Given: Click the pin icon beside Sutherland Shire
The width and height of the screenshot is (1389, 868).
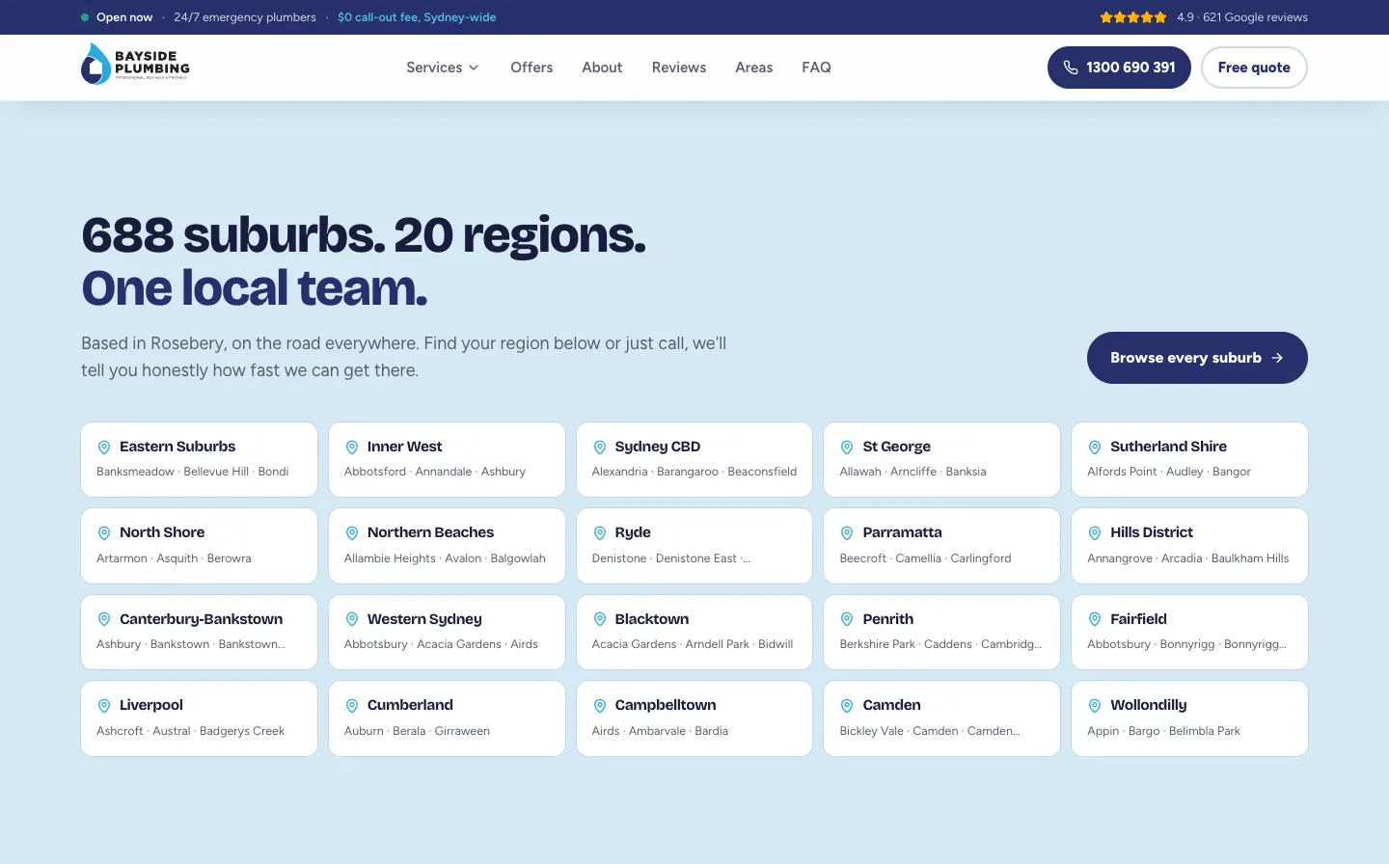Looking at the screenshot, I should 1095,447.
